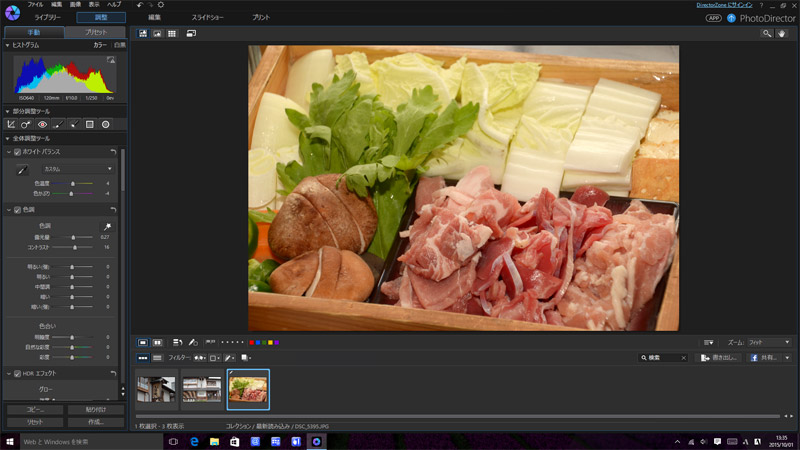Screen dimensions: 800x450
Task: Click the white balance eyedropper icon
Action: tap(22, 169)
